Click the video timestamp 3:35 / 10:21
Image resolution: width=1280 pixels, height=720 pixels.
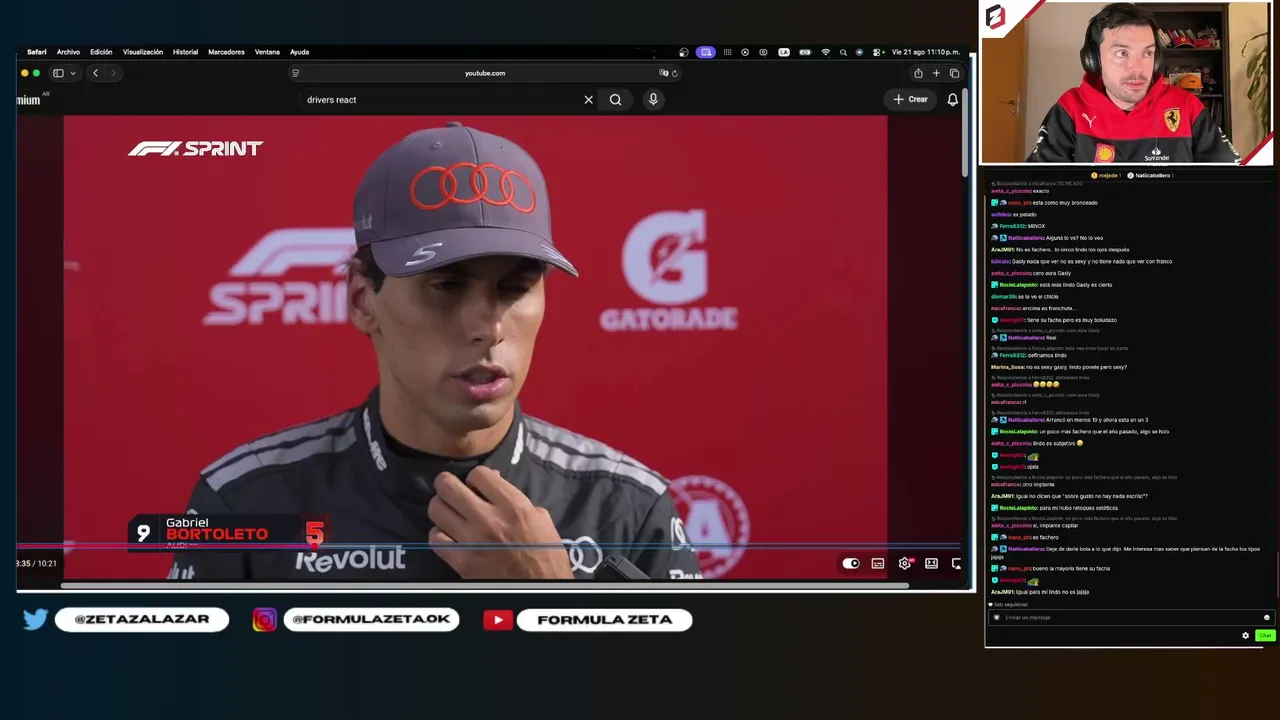coord(37,564)
